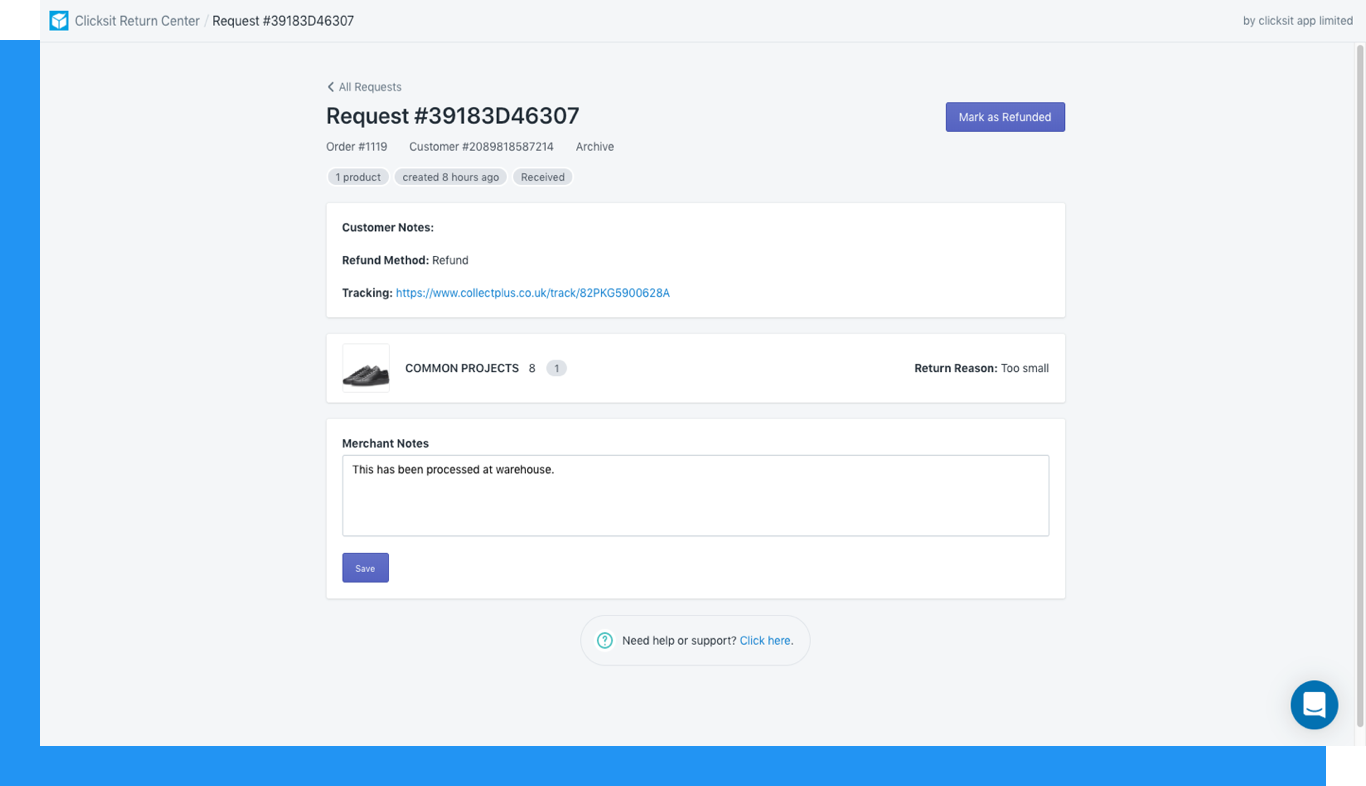Click the back chevron beside All Requests

point(330,87)
